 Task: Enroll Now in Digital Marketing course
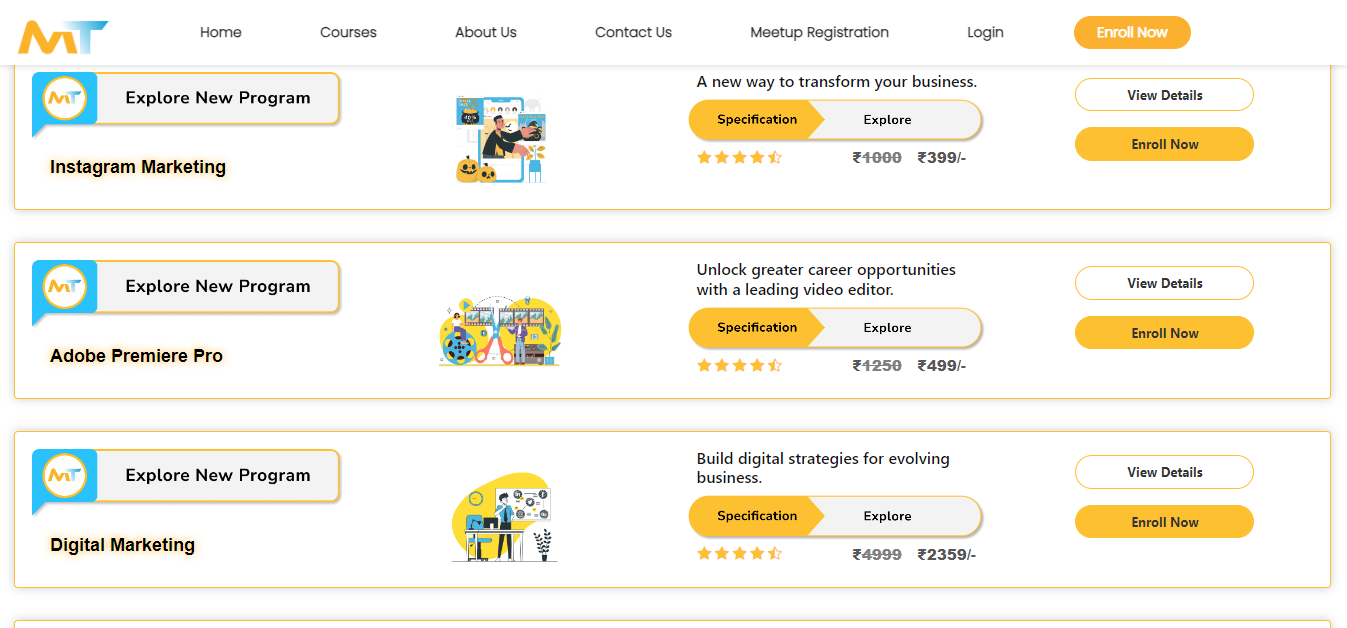[x=1164, y=522]
